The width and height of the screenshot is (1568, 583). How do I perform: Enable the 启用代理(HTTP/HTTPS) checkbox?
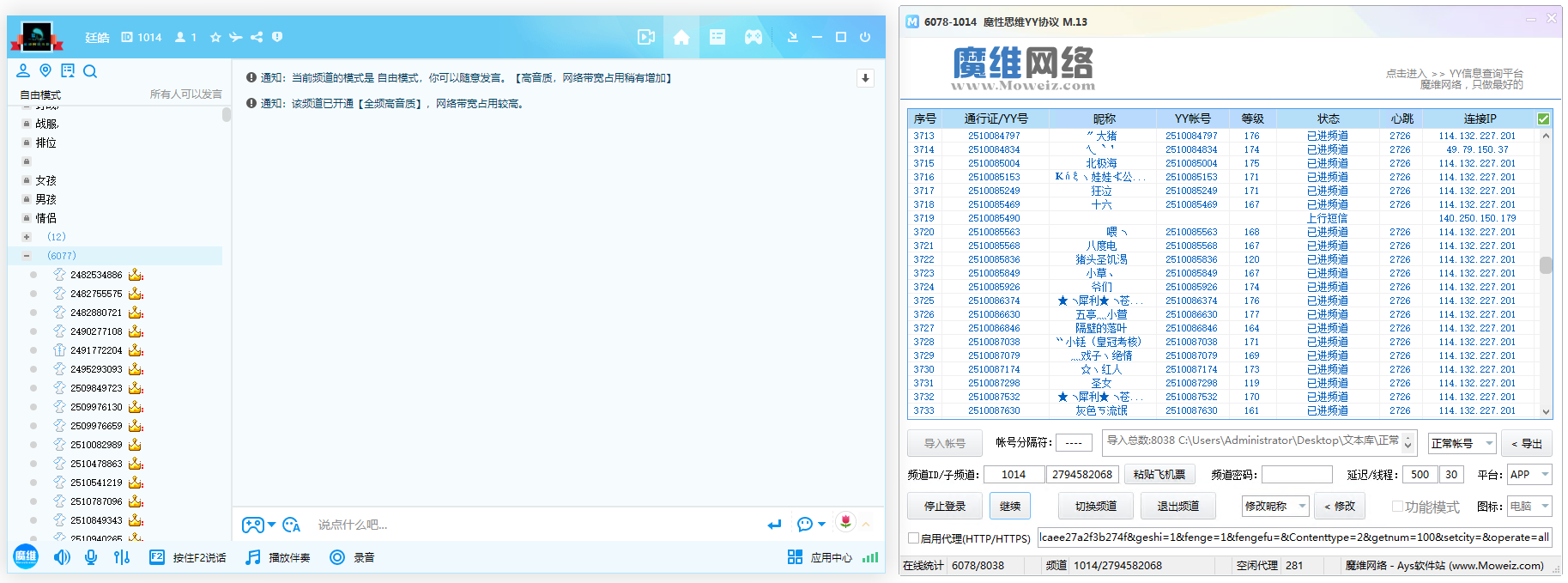coord(914,538)
